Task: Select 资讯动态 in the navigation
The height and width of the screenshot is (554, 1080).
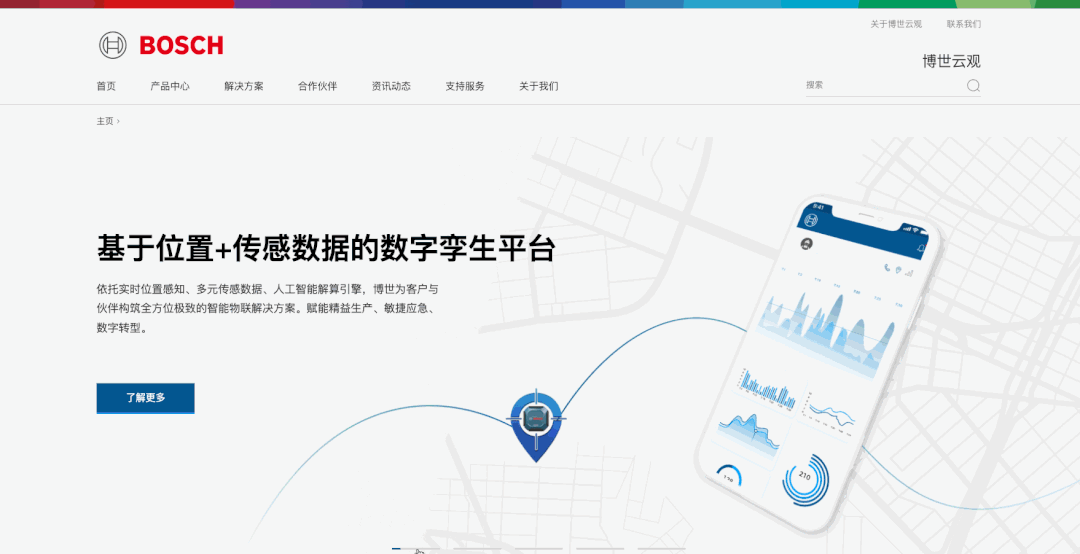Action: (391, 86)
